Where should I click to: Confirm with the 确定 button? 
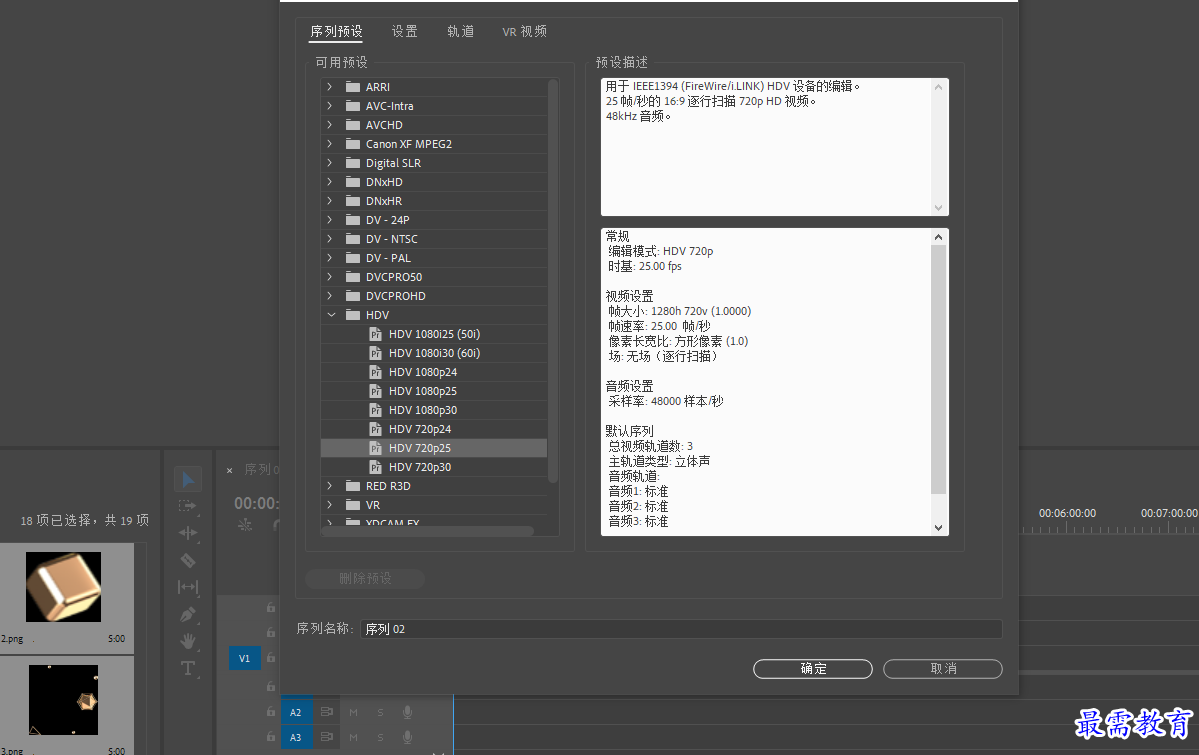(x=813, y=669)
